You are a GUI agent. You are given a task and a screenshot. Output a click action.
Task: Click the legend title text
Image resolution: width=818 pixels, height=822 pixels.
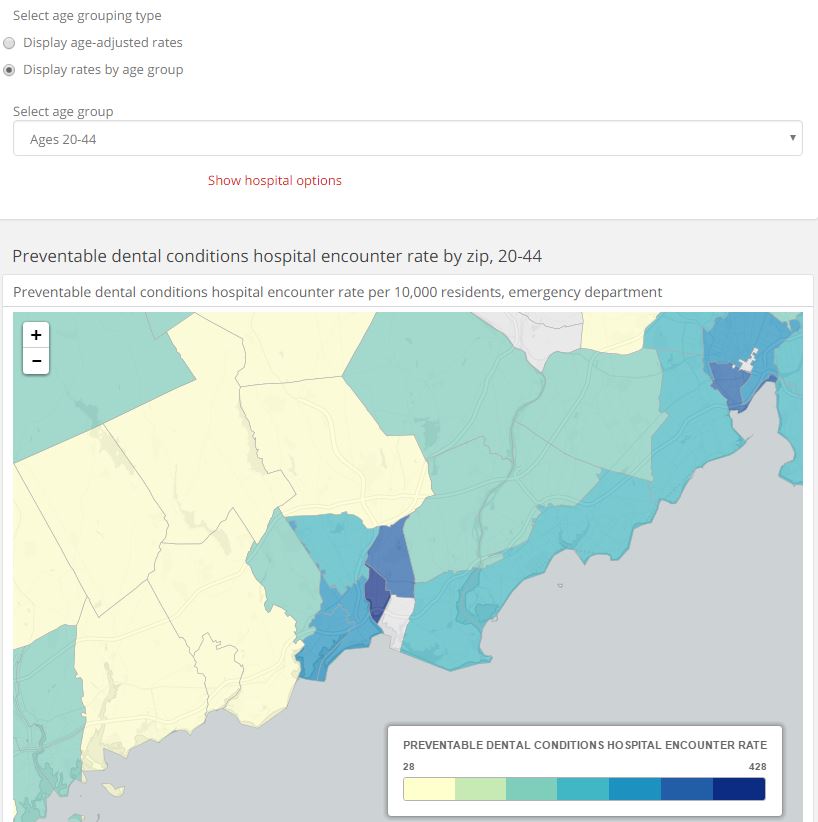584,745
